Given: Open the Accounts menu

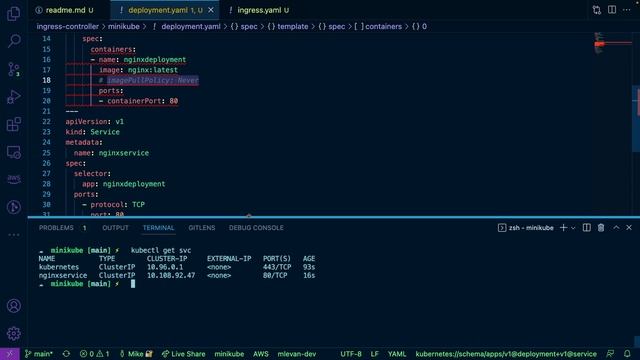Looking at the screenshot, I should tap(13, 306).
